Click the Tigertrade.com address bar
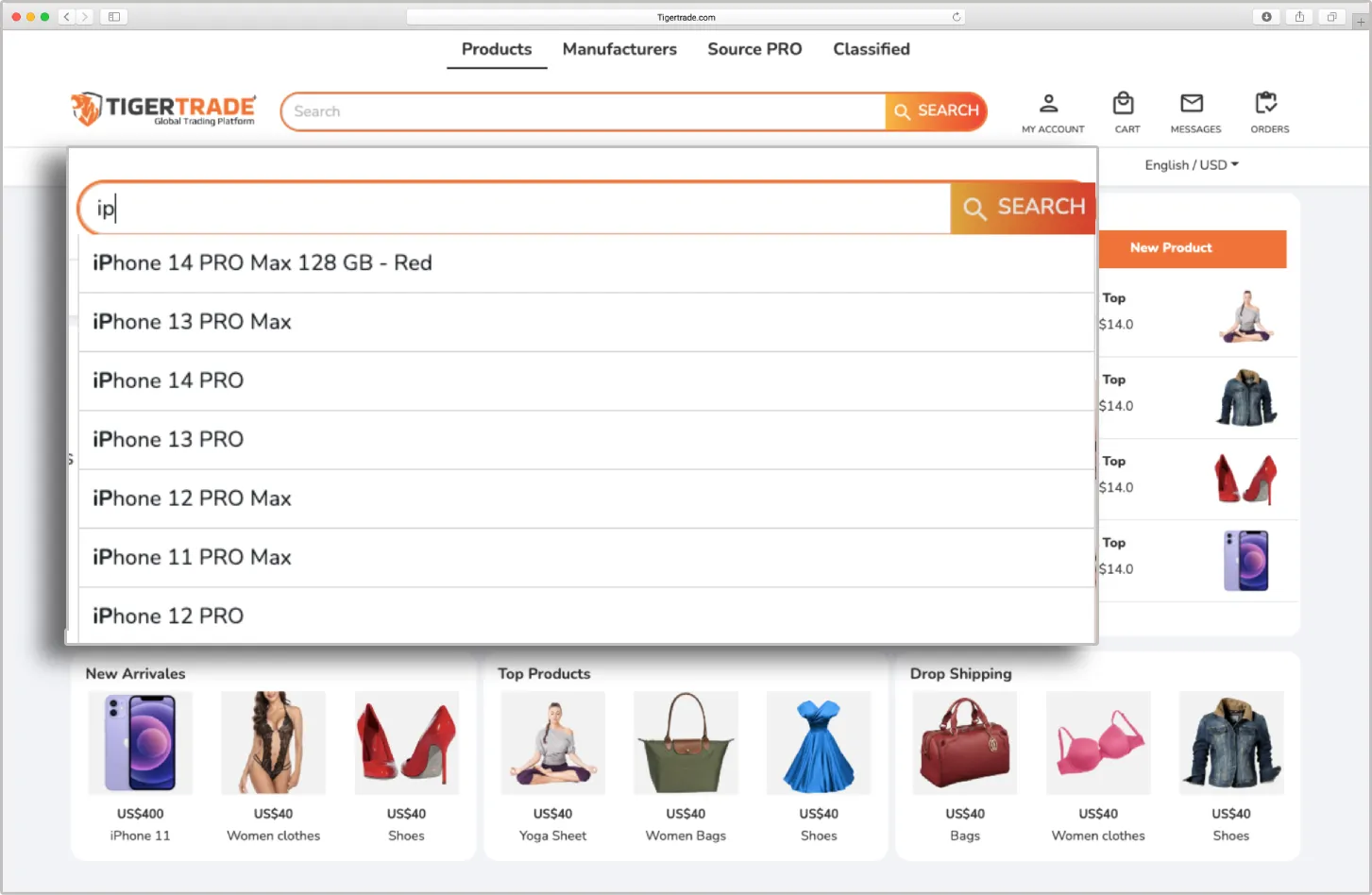The width and height of the screenshot is (1372, 895). pyautogui.click(x=686, y=17)
